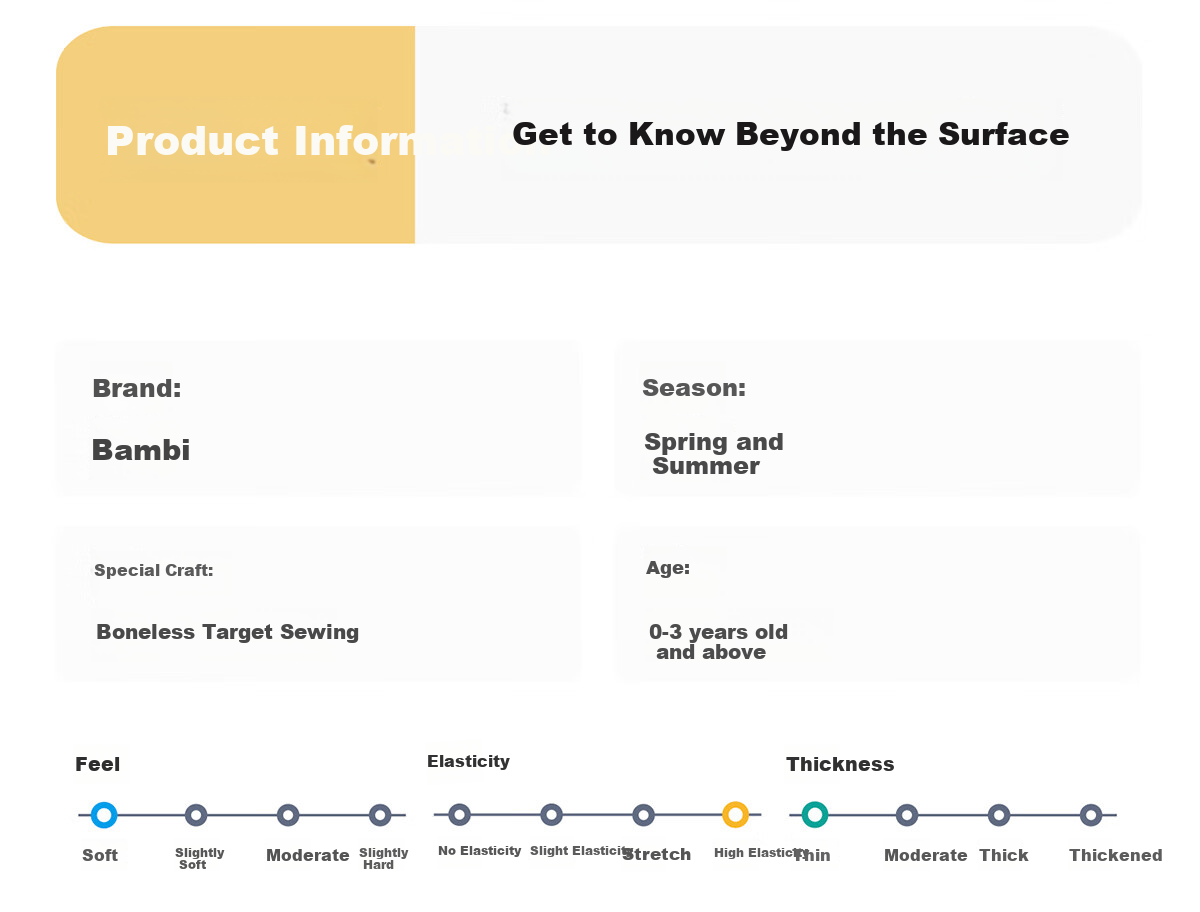
Task: Select the Thin thickness marker
Action: (x=815, y=815)
